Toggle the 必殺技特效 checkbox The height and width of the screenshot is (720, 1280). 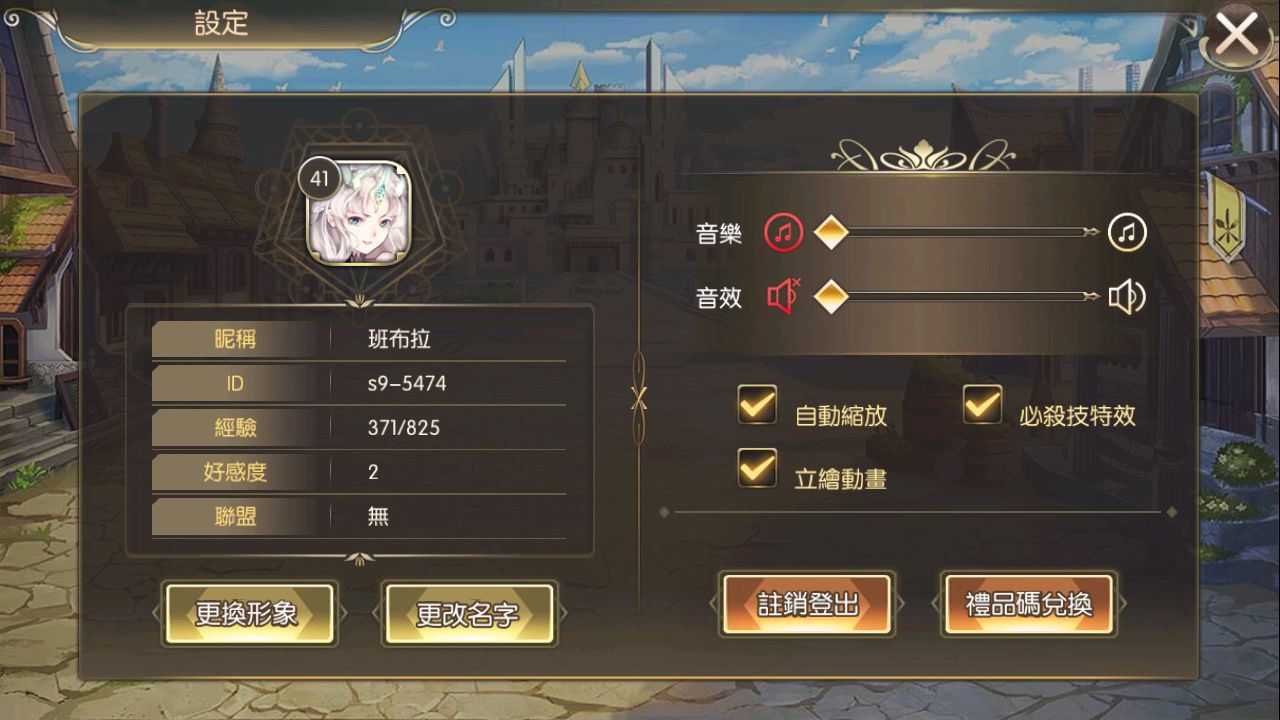pyautogui.click(x=983, y=404)
